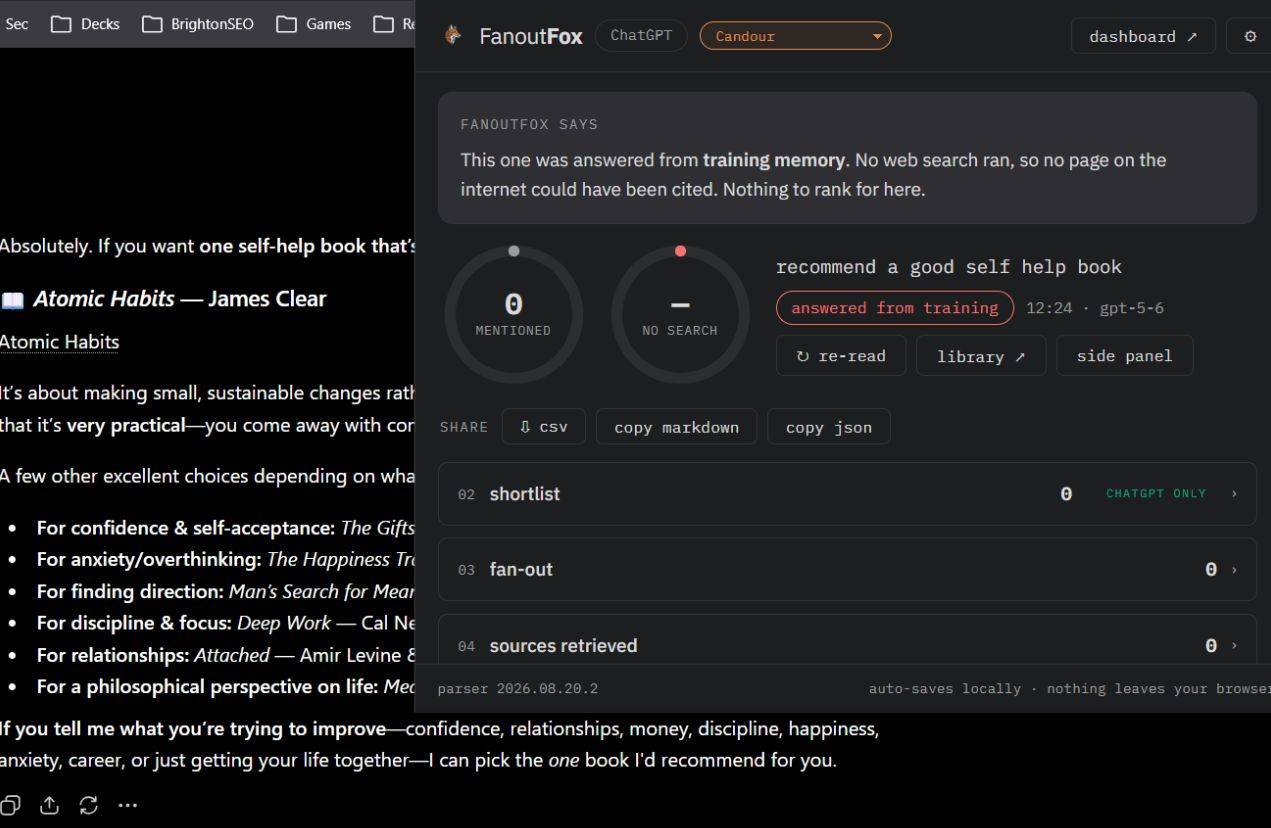Switch to side panel view

(1124, 355)
